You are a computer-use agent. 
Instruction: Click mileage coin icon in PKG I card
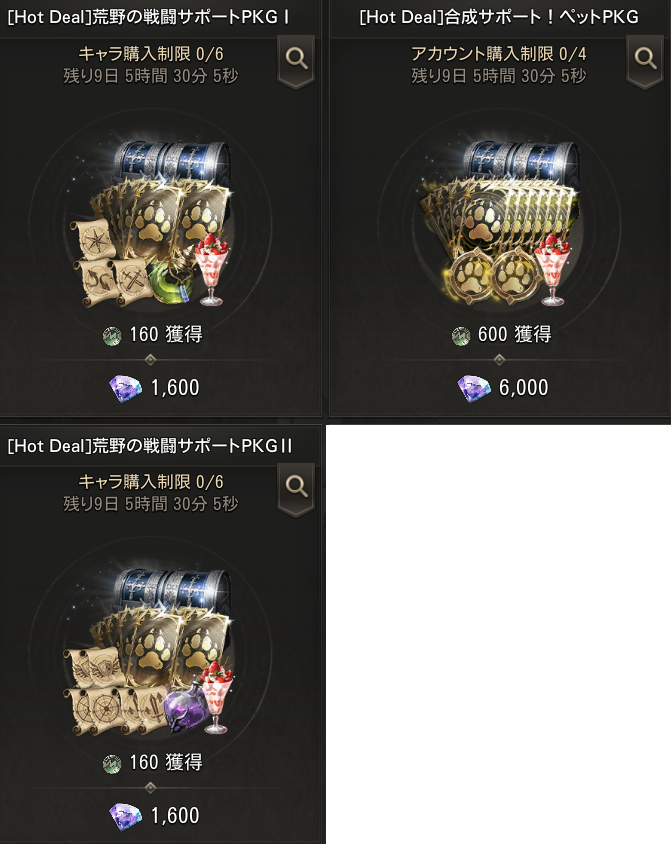(112, 336)
